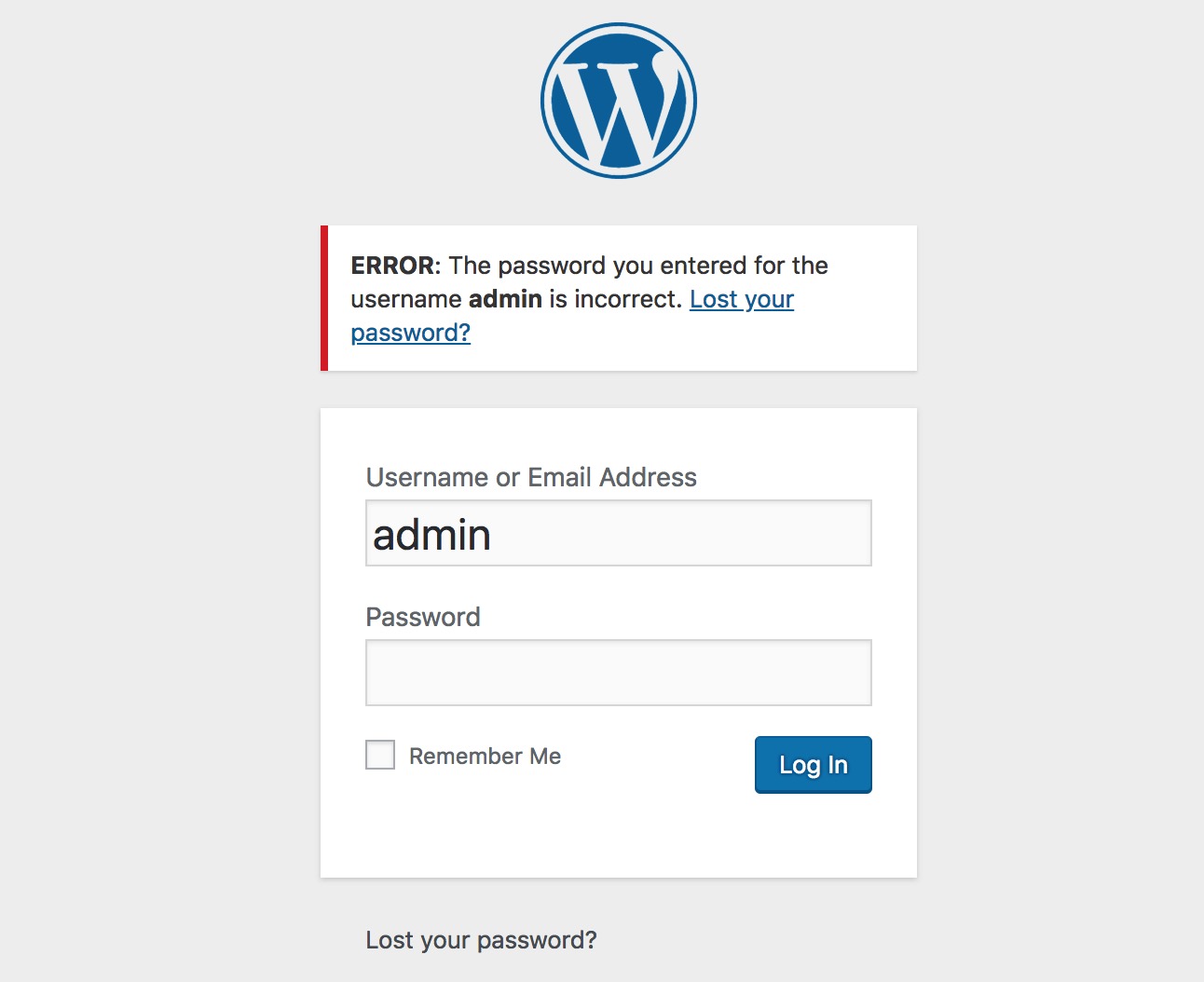Click the bold ERROR text
Image resolution: width=1204 pixels, height=982 pixels.
(392, 266)
